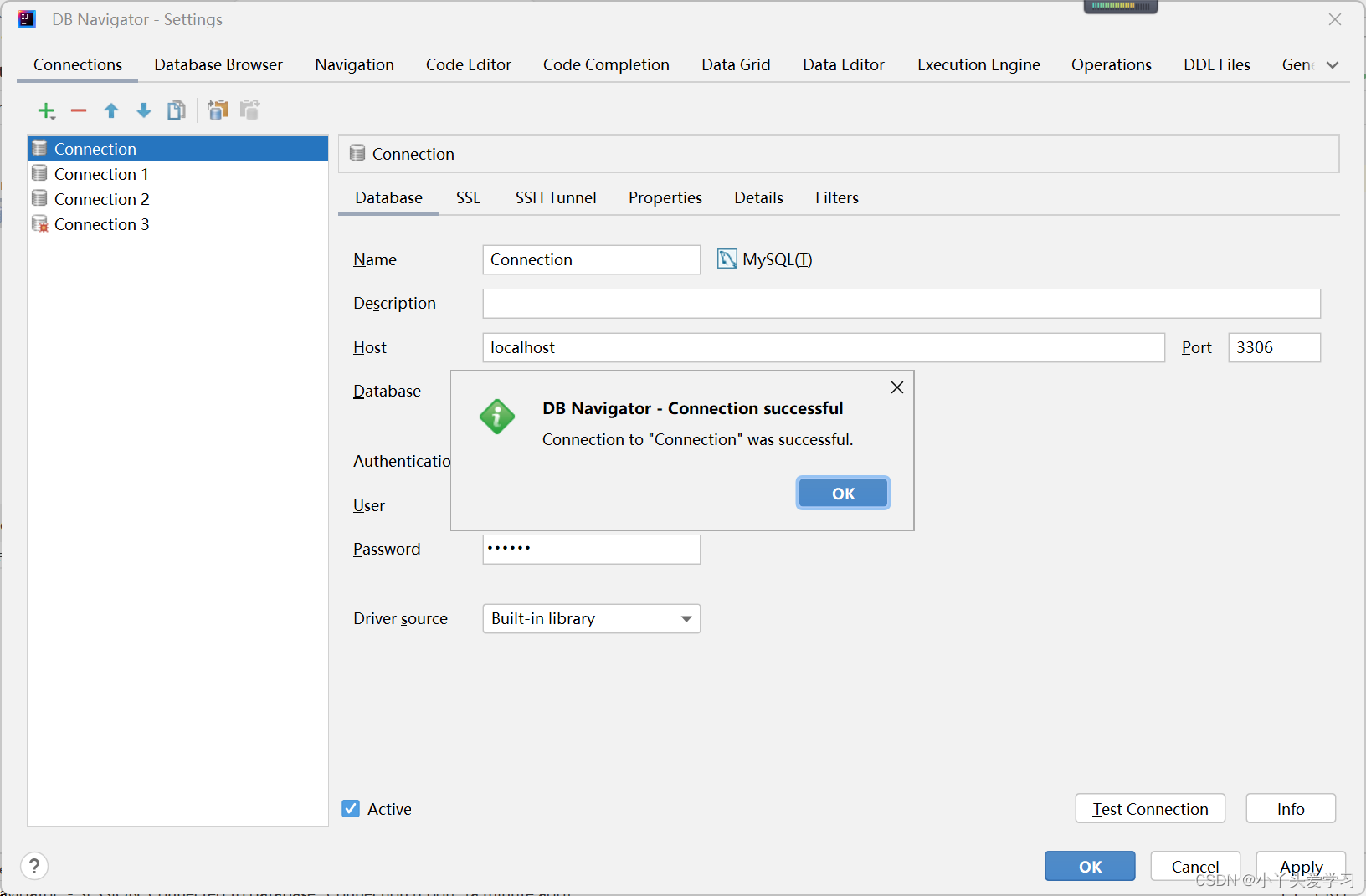Image resolution: width=1366 pixels, height=896 pixels.
Task: Select Connection 1 in the list
Action: pos(177,174)
